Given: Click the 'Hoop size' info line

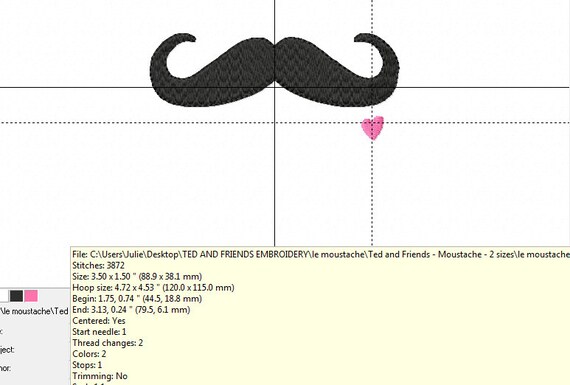Looking at the screenshot, I should (x=153, y=288).
